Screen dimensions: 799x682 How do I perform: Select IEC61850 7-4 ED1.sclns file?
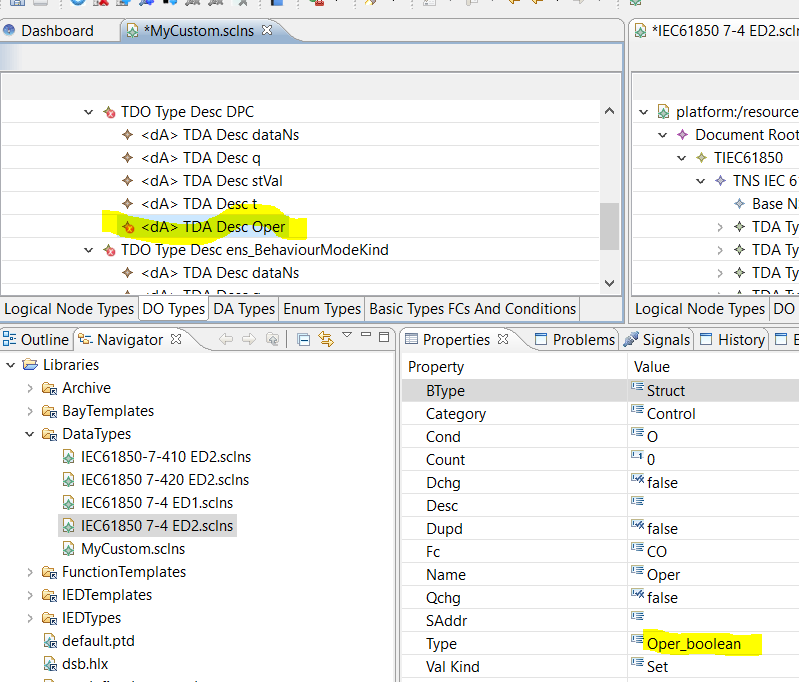point(156,503)
